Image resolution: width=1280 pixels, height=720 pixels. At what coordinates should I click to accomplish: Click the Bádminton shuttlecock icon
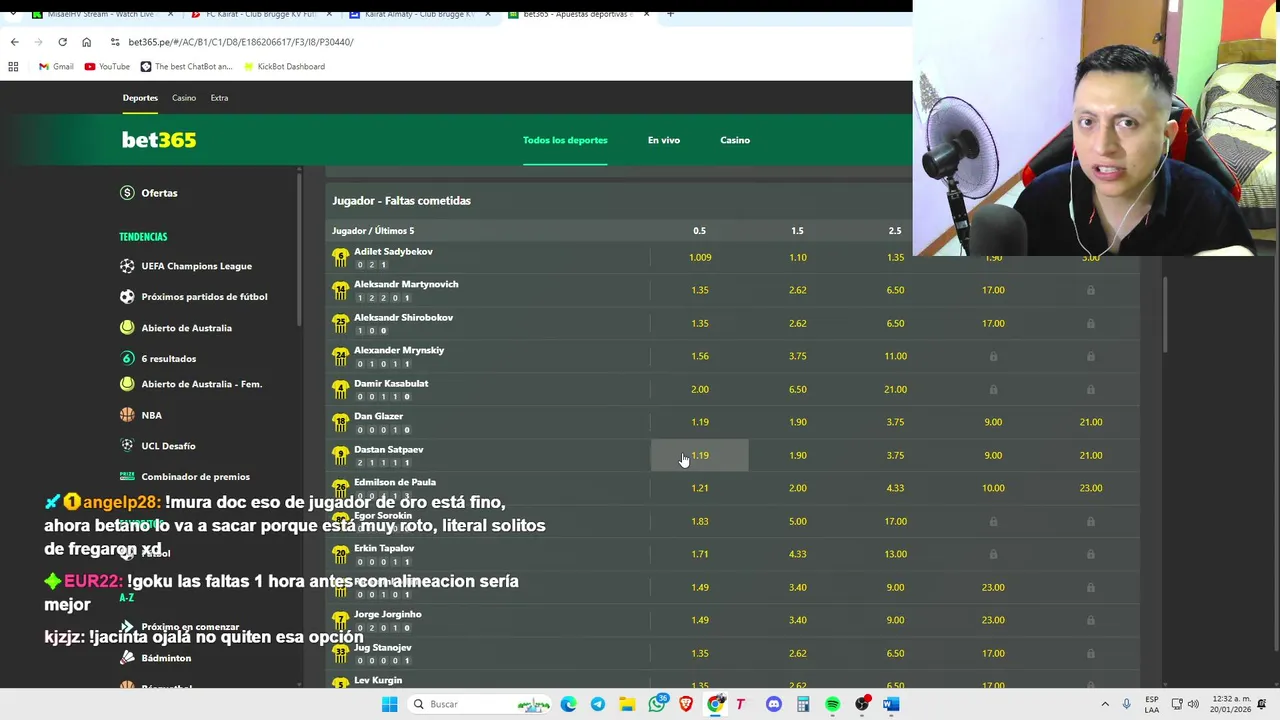click(127, 658)
